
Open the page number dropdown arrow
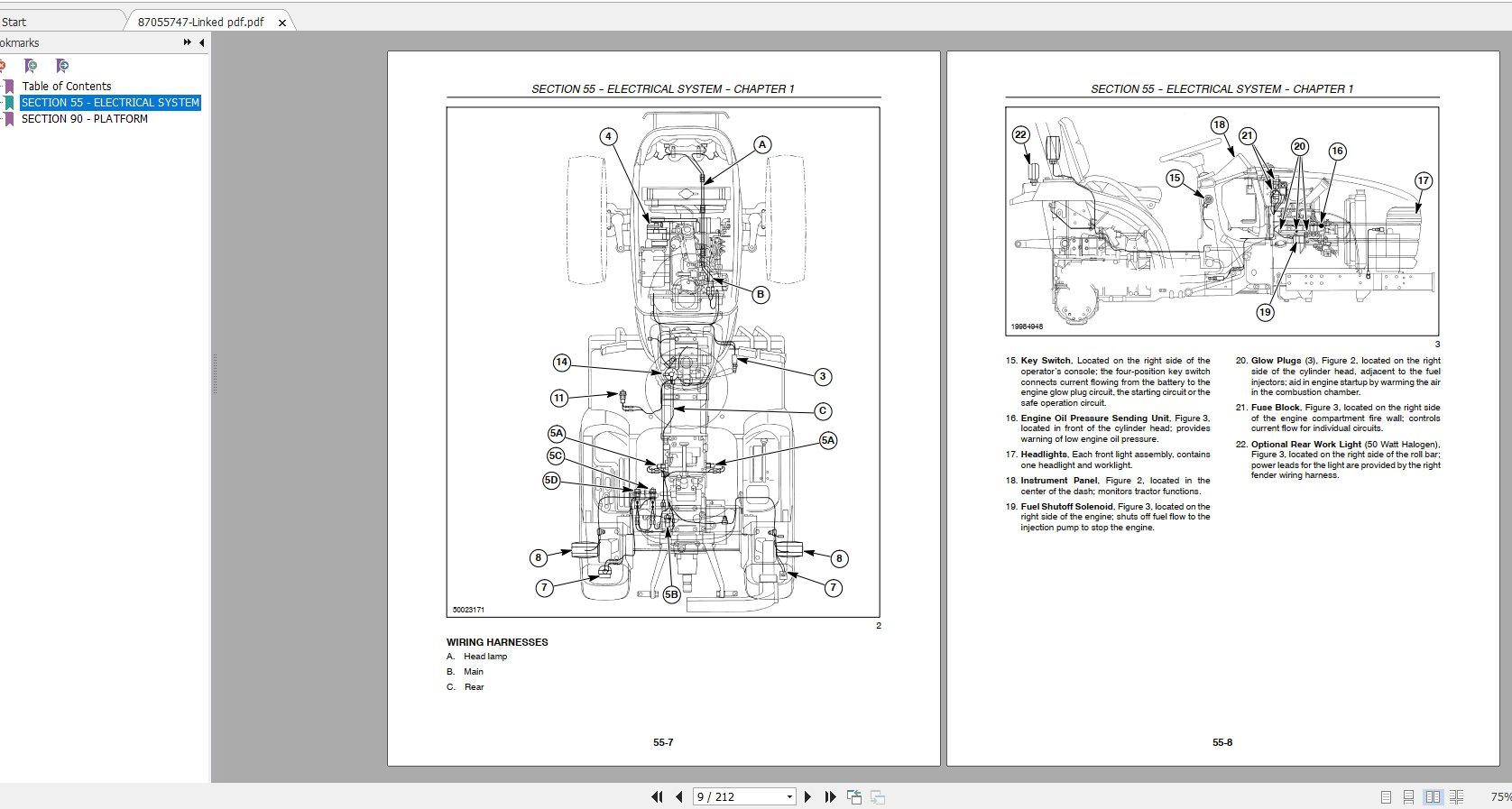tap(790, 796)
